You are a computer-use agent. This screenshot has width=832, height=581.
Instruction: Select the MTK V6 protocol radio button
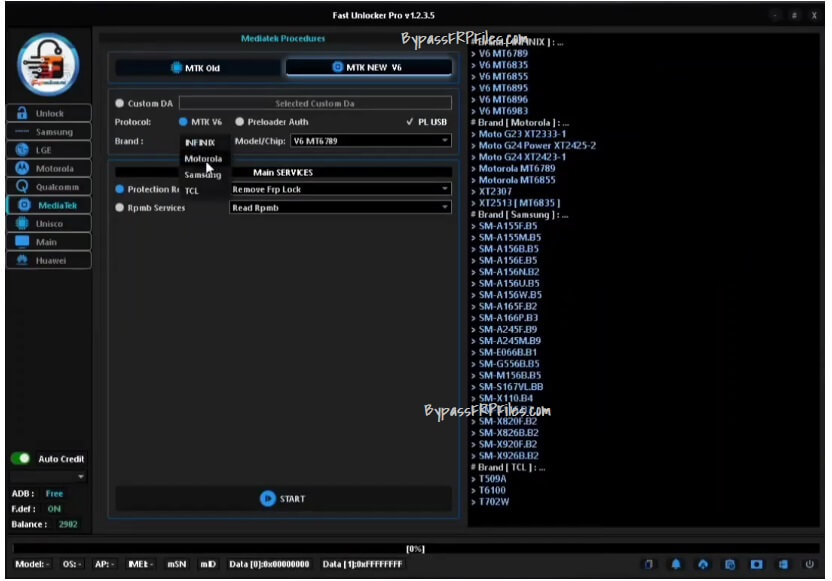click(183, 122)
